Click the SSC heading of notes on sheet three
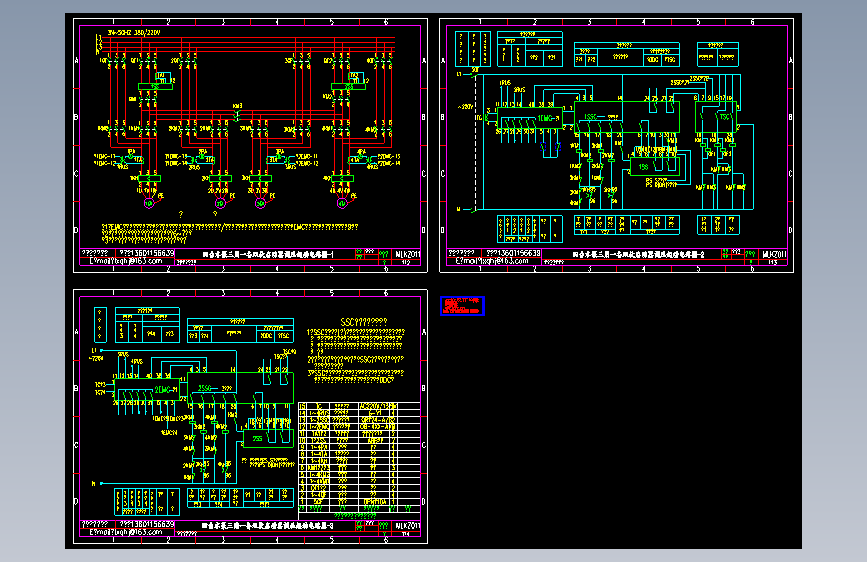Image resolution: width=867 pixels, height=562 pixels. click(363, 322)
